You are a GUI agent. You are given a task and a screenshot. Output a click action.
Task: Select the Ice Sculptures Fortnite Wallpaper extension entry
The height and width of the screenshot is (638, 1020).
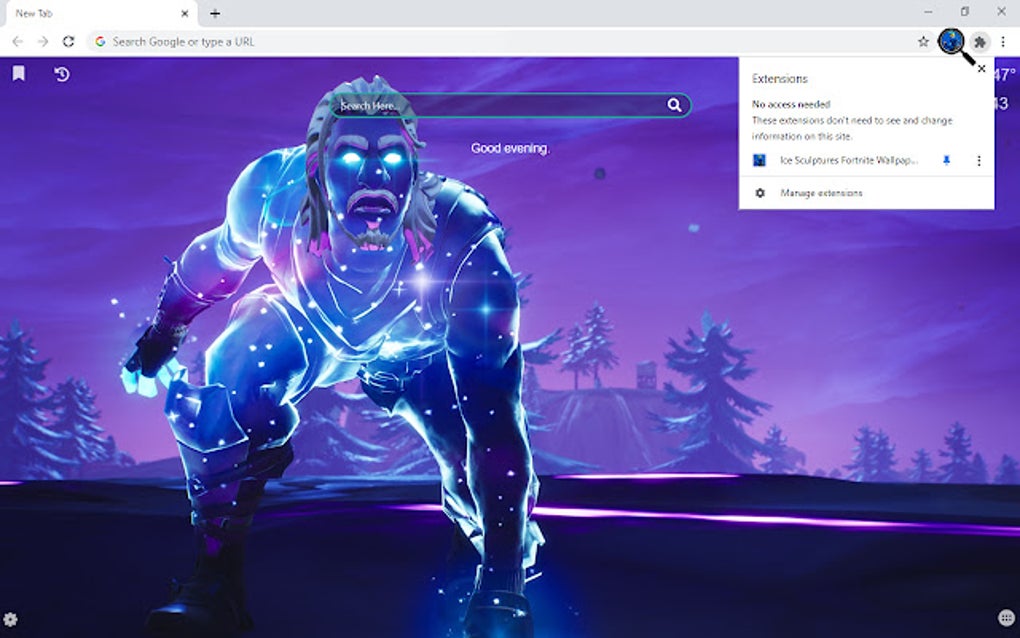coord(849,160)
